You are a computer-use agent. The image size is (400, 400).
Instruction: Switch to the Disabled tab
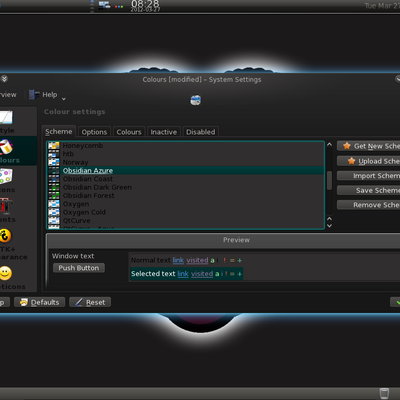click(201, 132)
